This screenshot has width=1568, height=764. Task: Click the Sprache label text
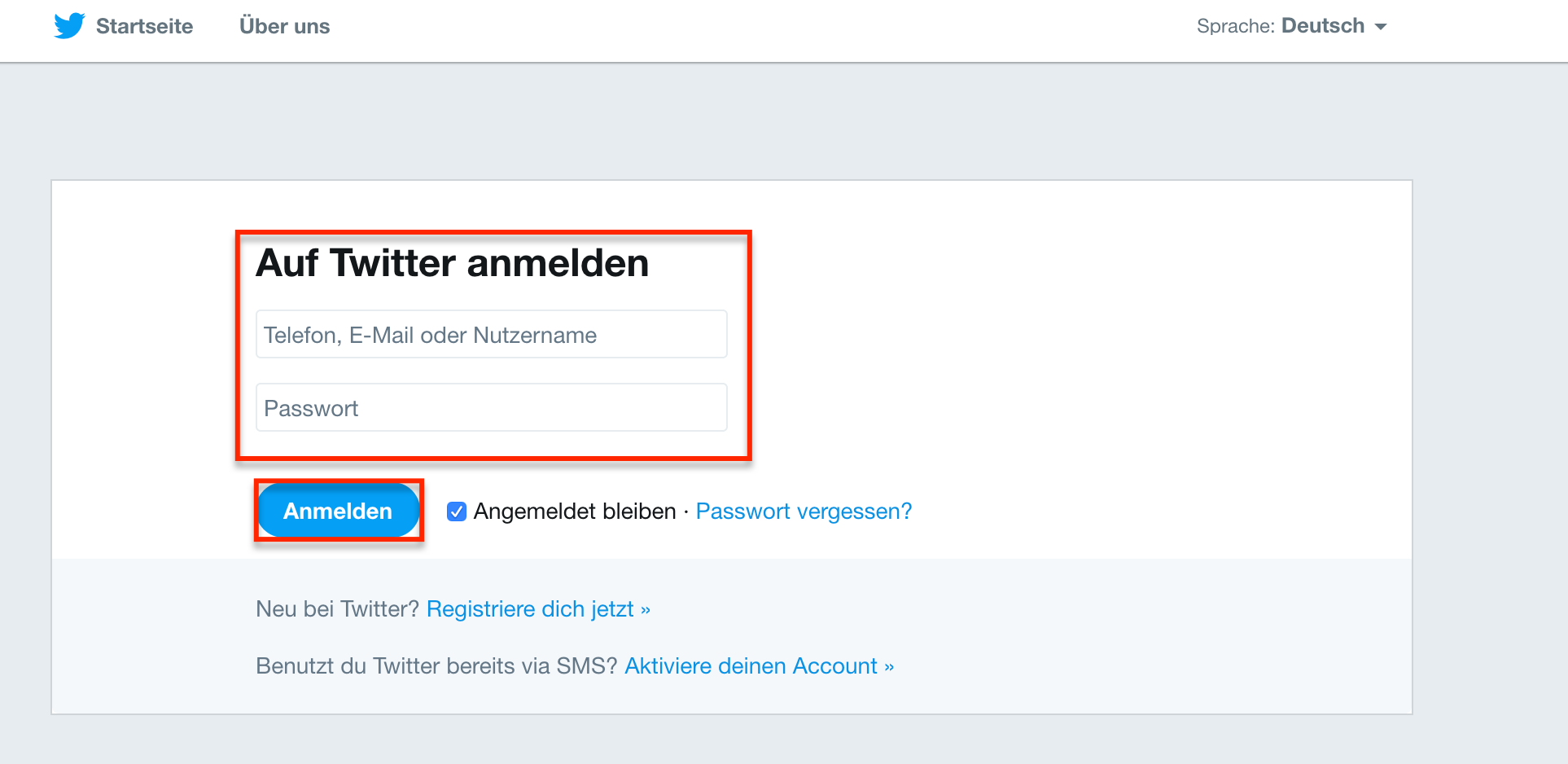point(1235,27)
